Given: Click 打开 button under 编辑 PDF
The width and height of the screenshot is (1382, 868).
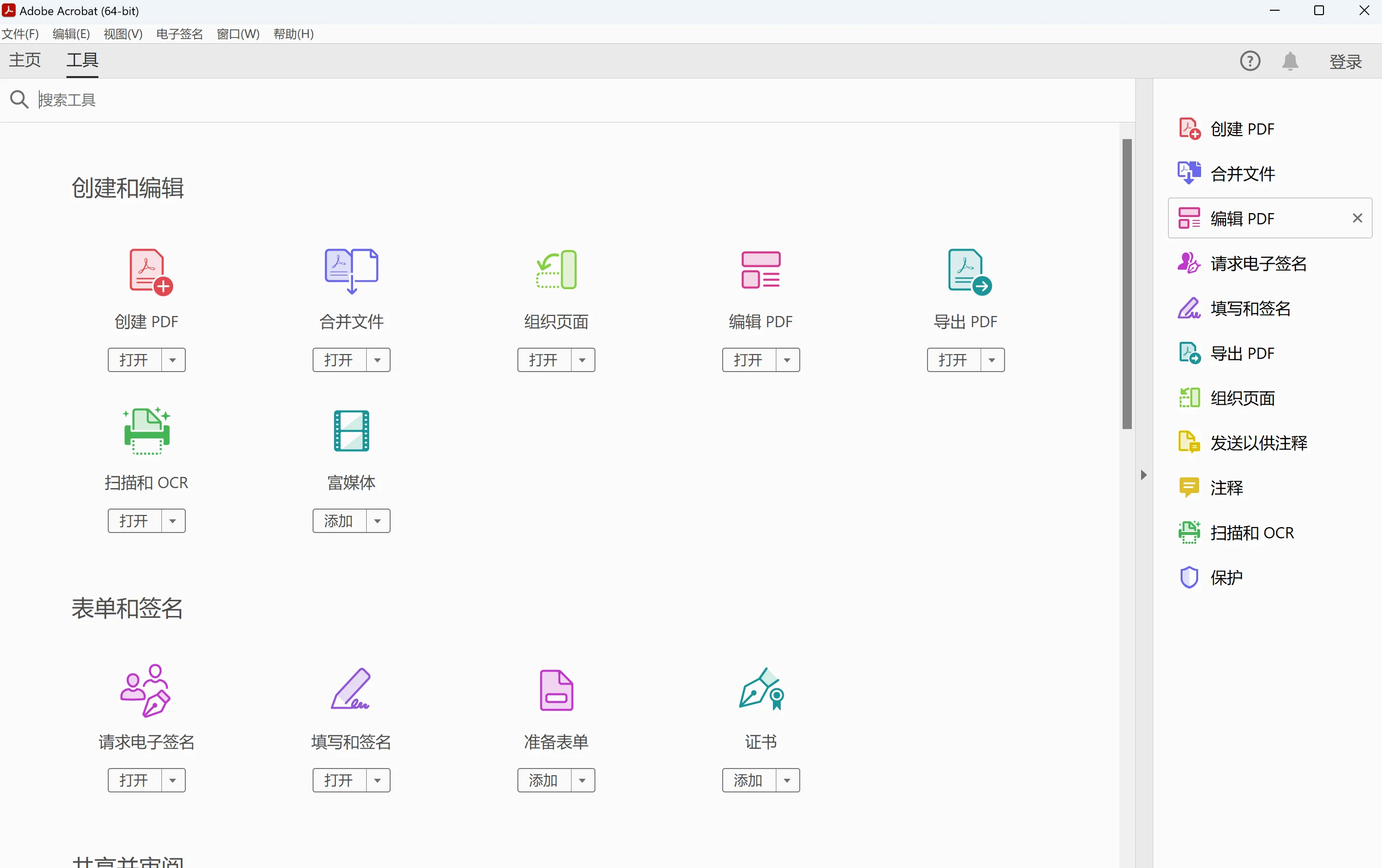Looking at the screenshot, I should (x=749, y=360).
